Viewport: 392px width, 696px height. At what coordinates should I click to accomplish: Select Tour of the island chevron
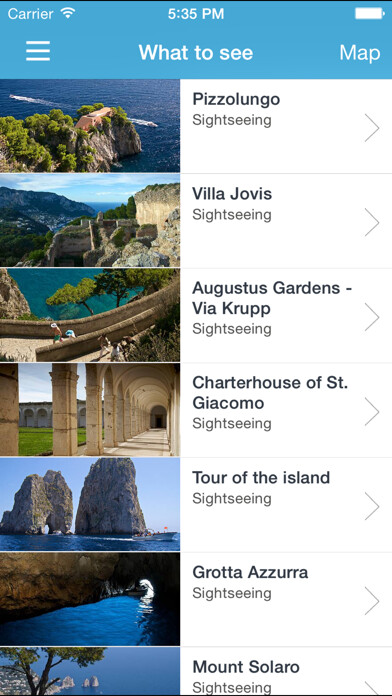[x=372, y=506]
